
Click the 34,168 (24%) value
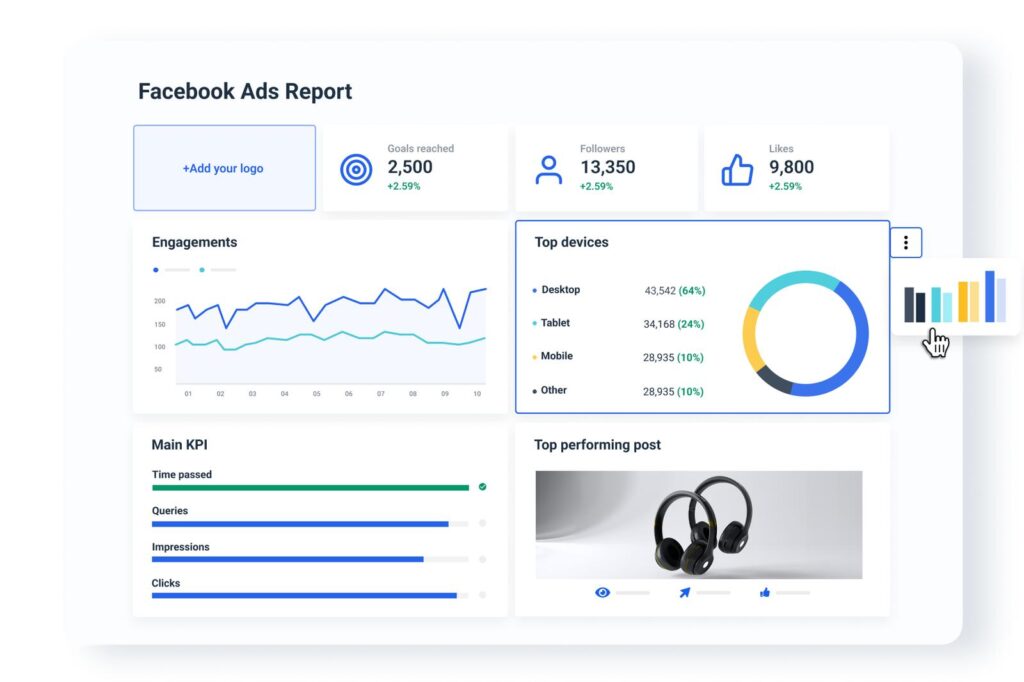[x=673, y=324]
